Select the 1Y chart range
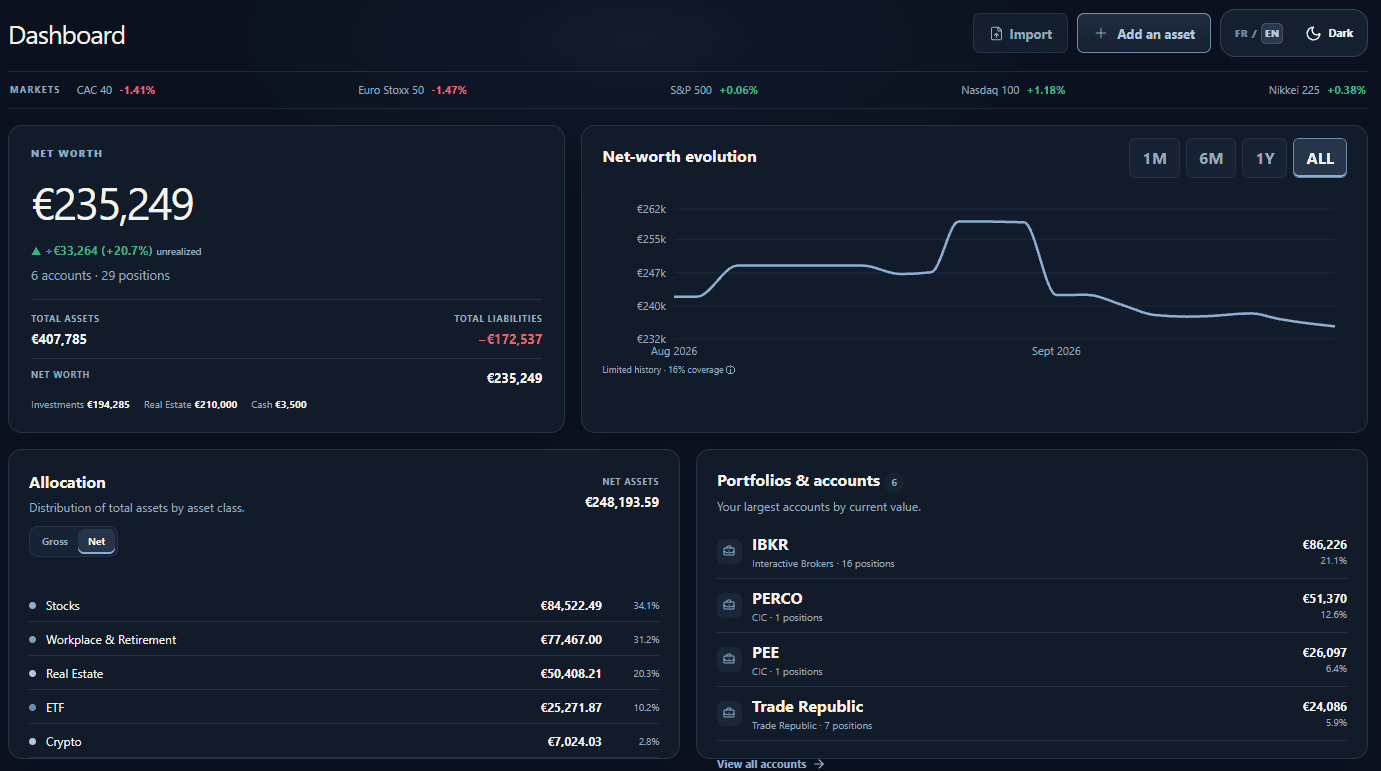The image size is (1381, 771). pos(1265,159)
